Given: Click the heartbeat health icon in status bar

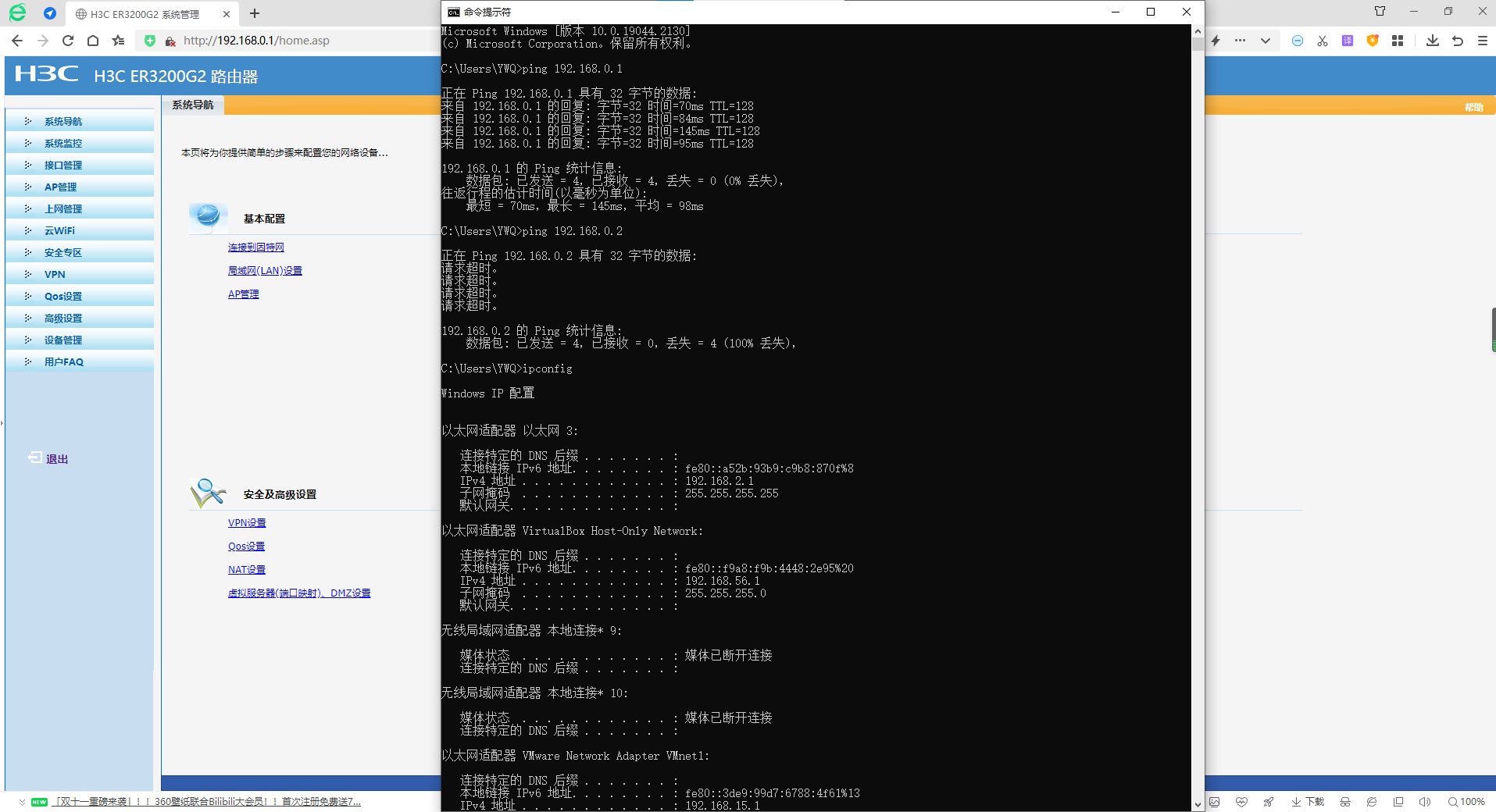Looking at the screenshot, I should [1241, 802].
